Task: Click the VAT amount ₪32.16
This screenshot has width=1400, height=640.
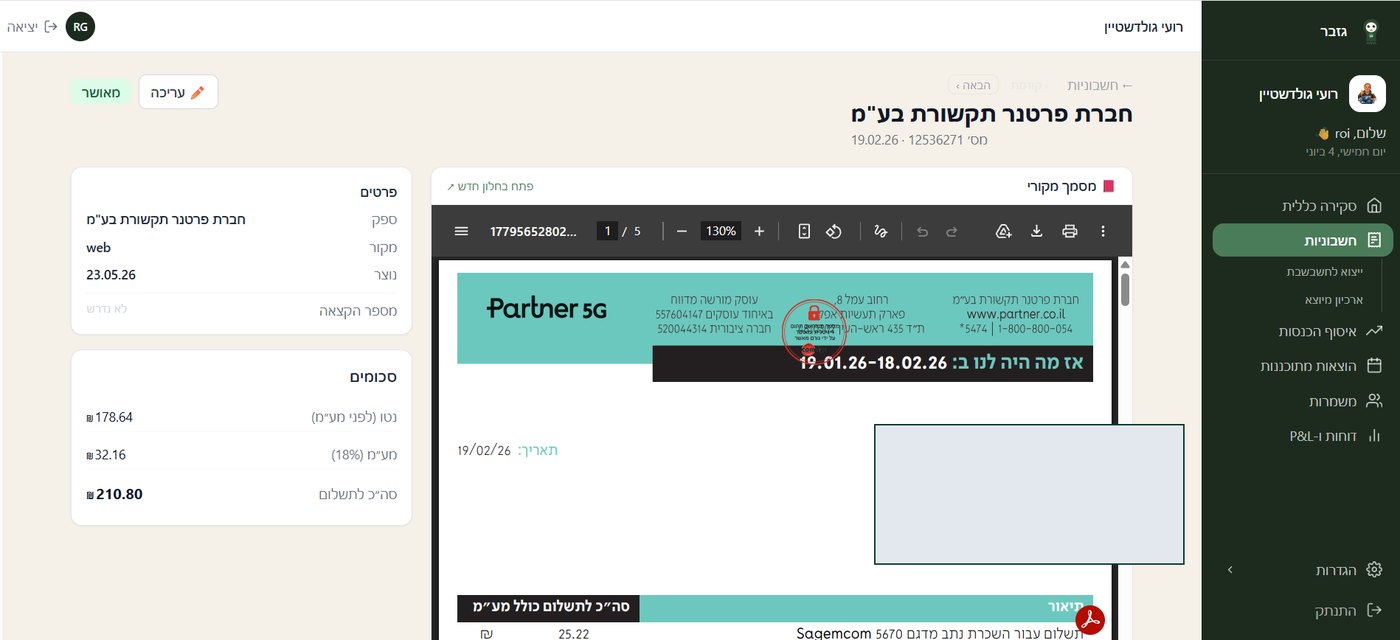Action: [x=106, y=454]
